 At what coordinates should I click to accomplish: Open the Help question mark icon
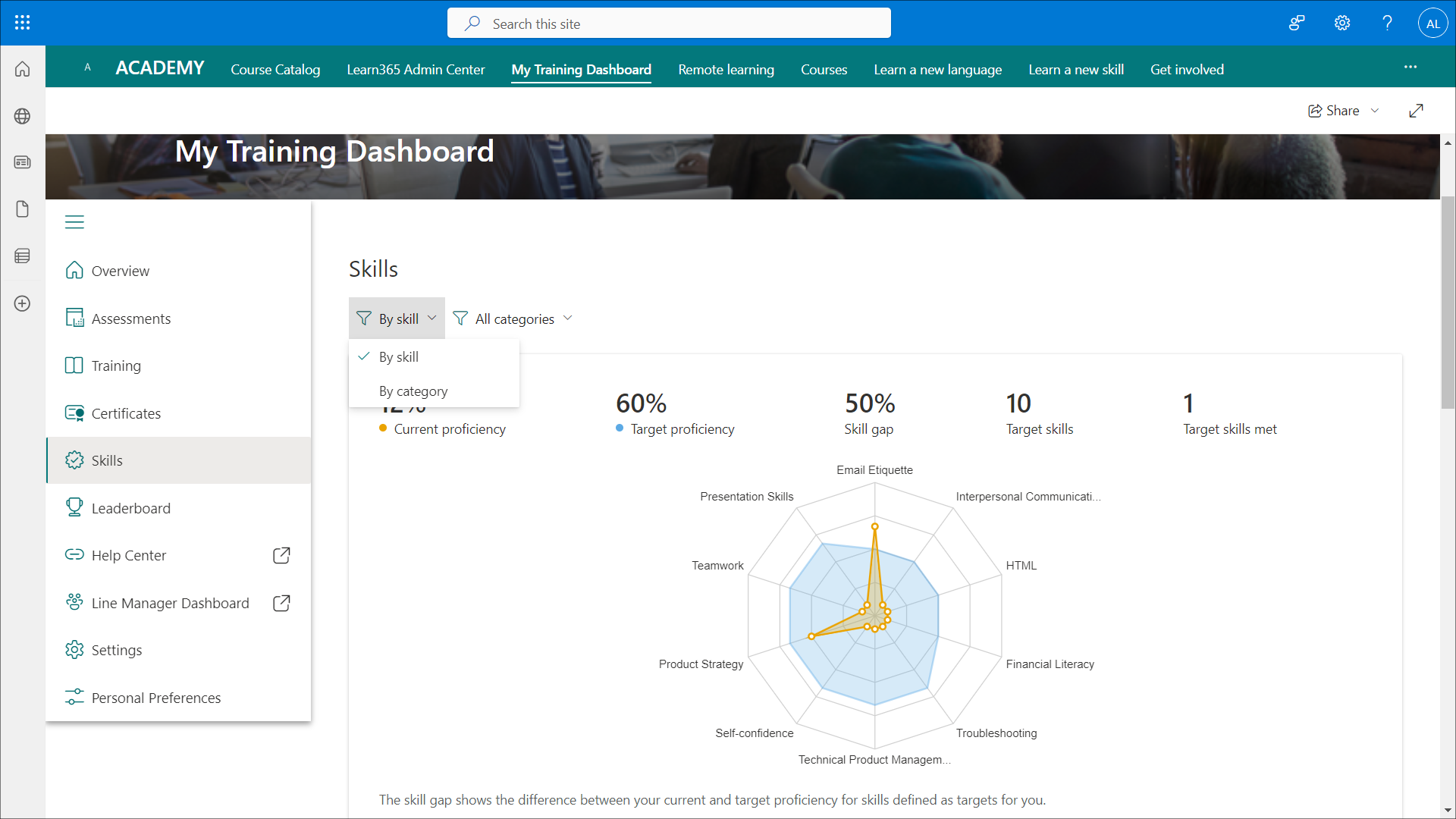(1387, 23)
